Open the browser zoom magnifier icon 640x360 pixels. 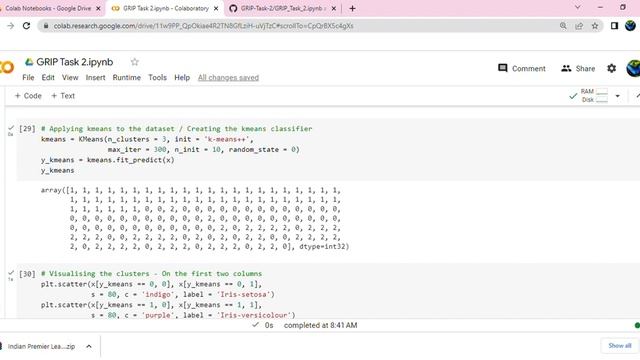click(563, 26)
